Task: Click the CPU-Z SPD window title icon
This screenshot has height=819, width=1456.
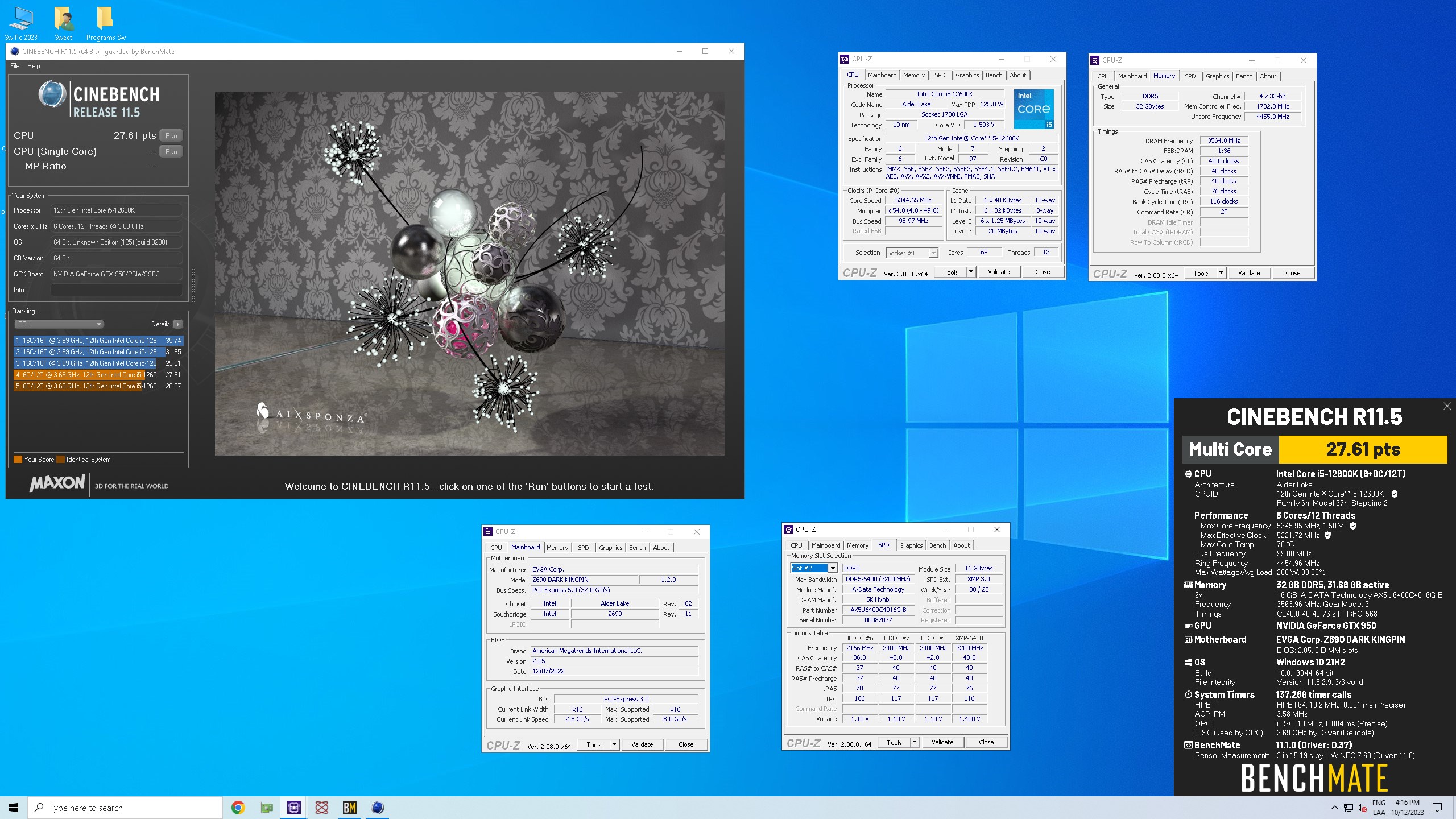Action: tap(788, 530)
